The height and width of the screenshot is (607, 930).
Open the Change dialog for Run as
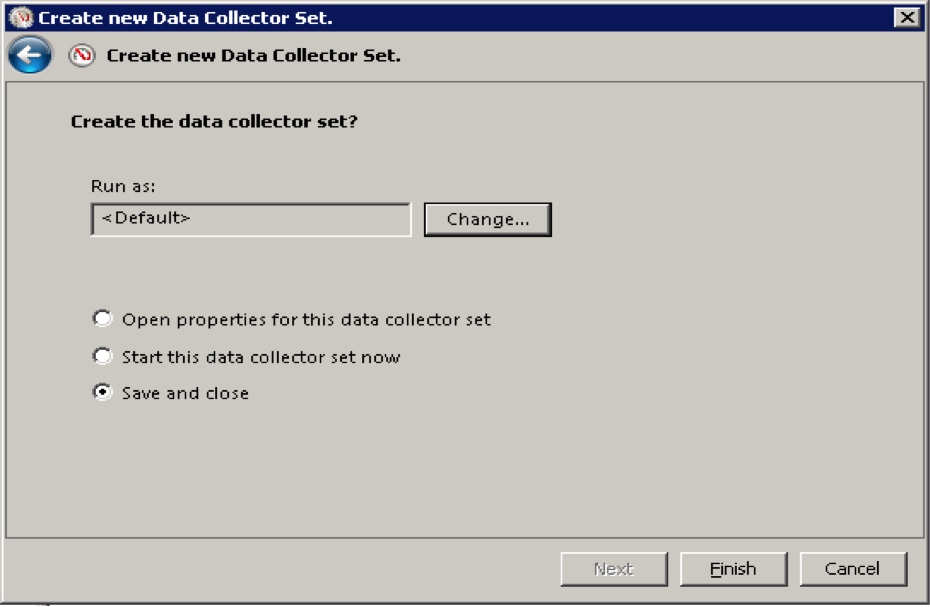[487, 219]
